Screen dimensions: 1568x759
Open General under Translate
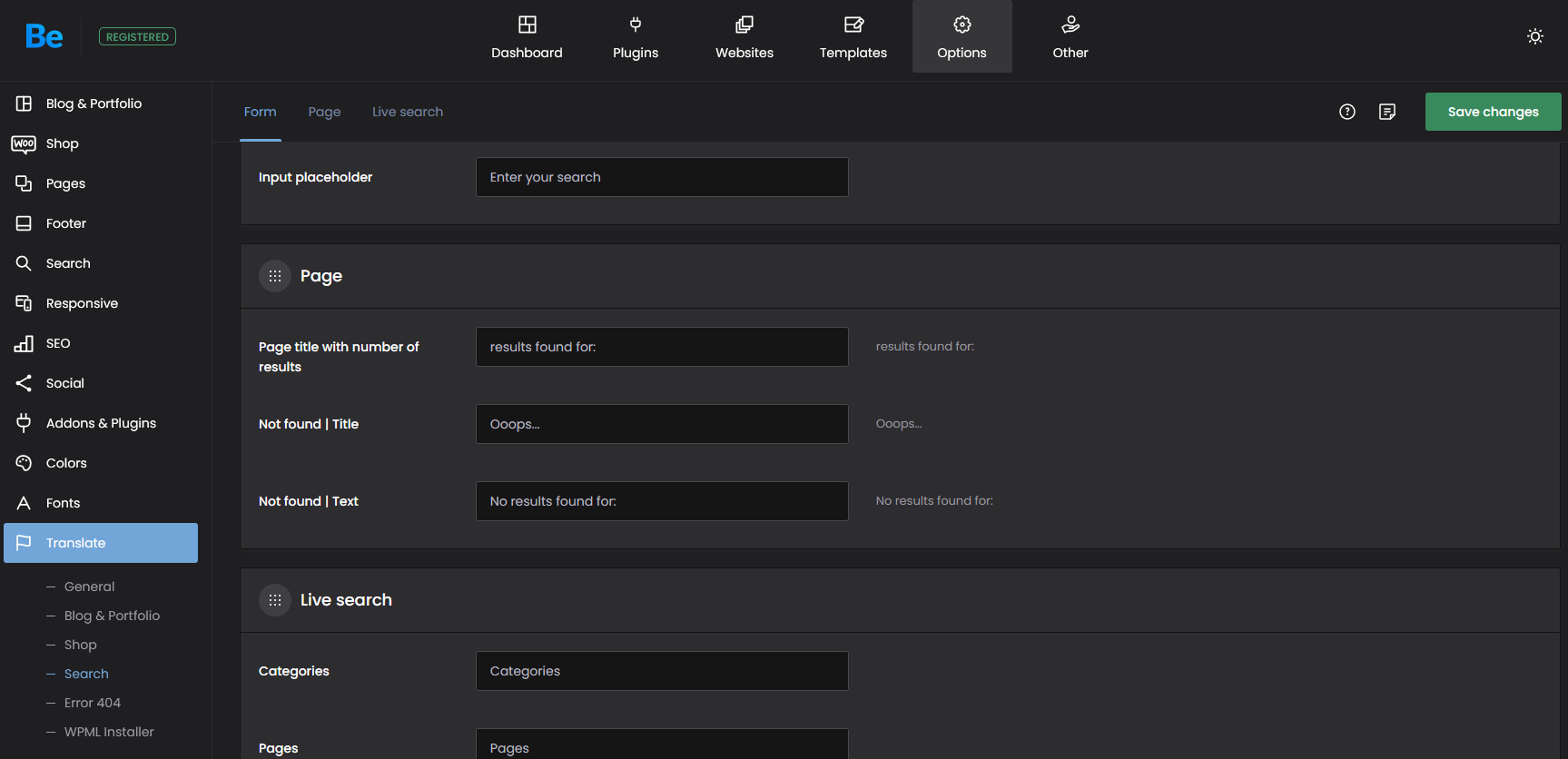pyautogui.click(x=89, y=586)
